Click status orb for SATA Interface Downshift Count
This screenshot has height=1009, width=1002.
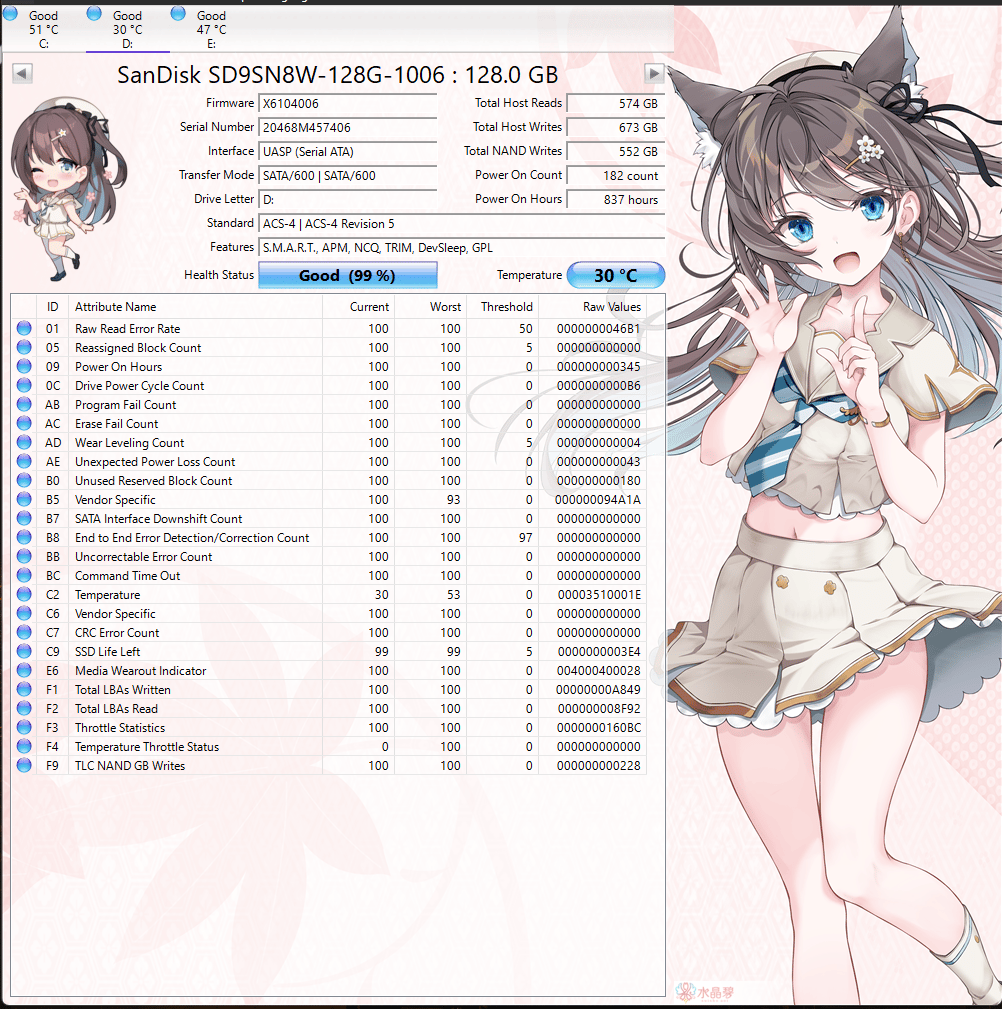click(24, 518)
